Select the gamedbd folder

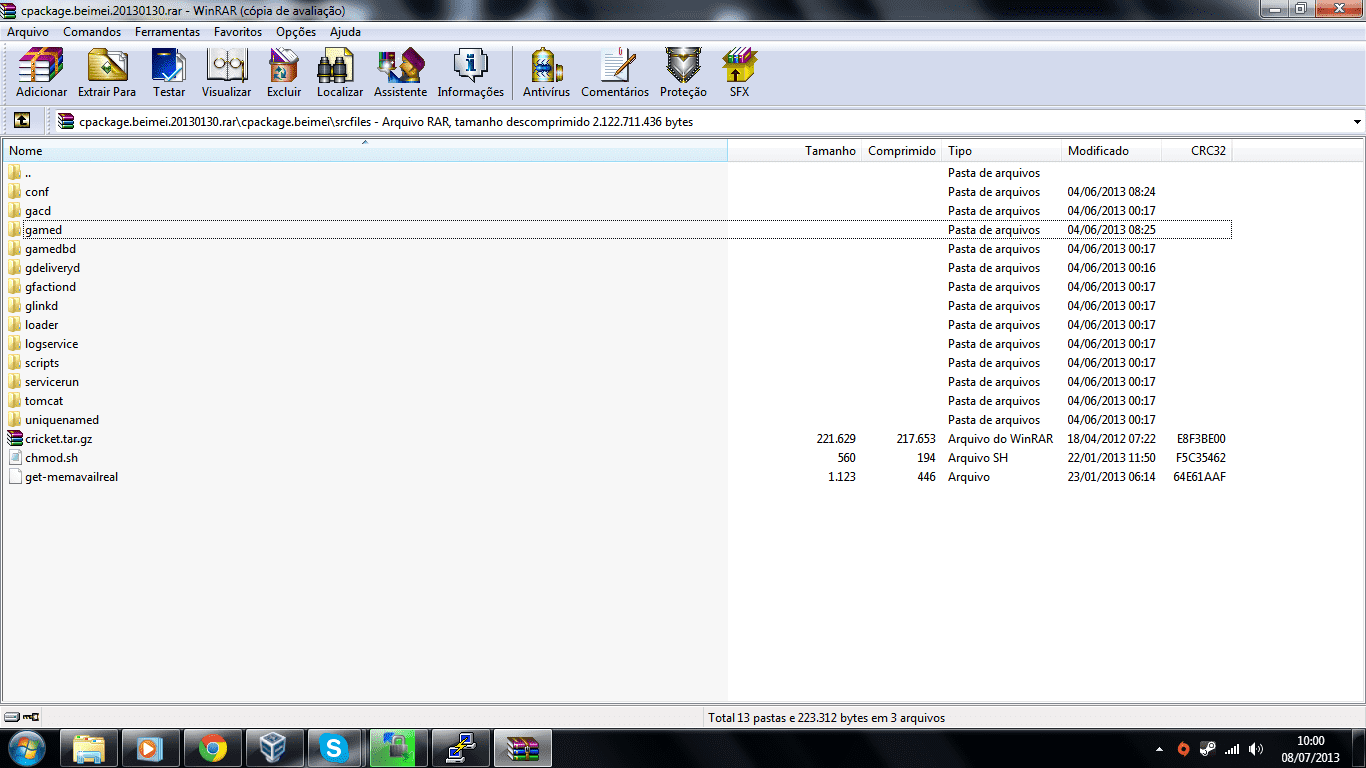pos(617,249)
